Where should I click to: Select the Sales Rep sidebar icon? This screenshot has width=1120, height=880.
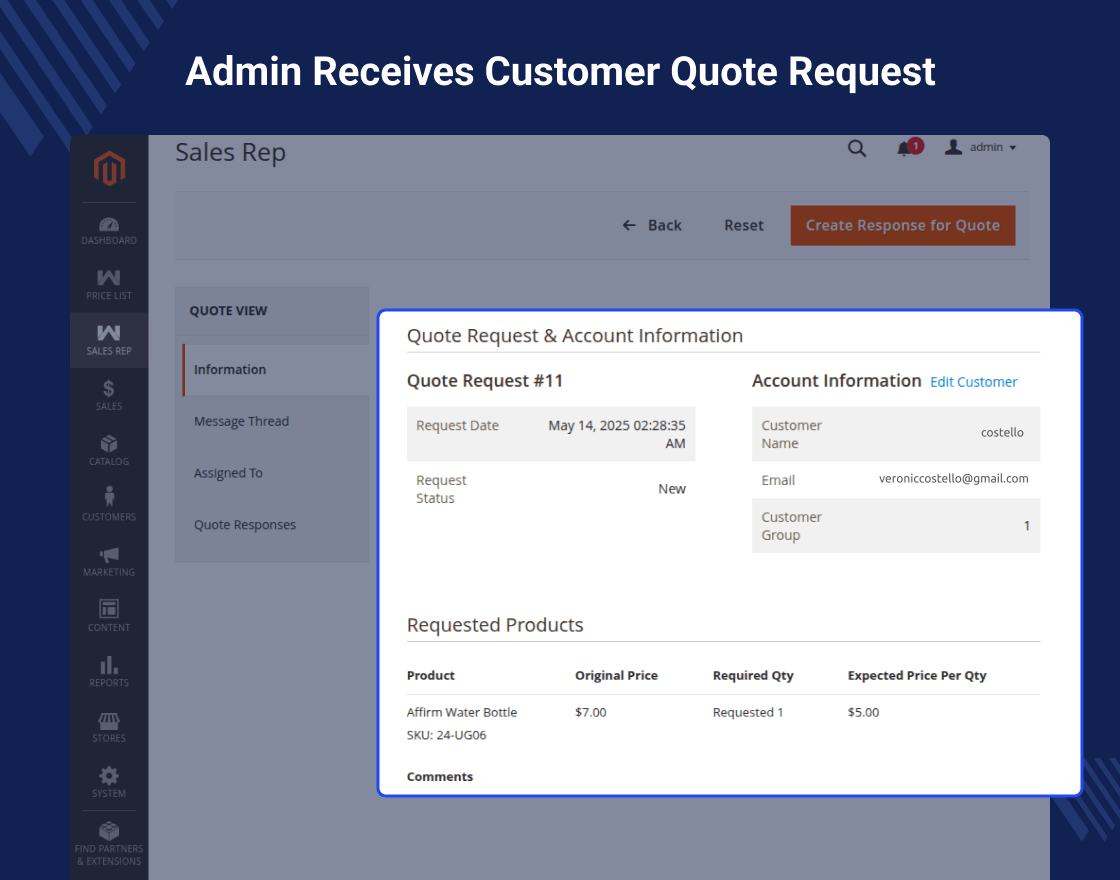click(x=109, y=334)
